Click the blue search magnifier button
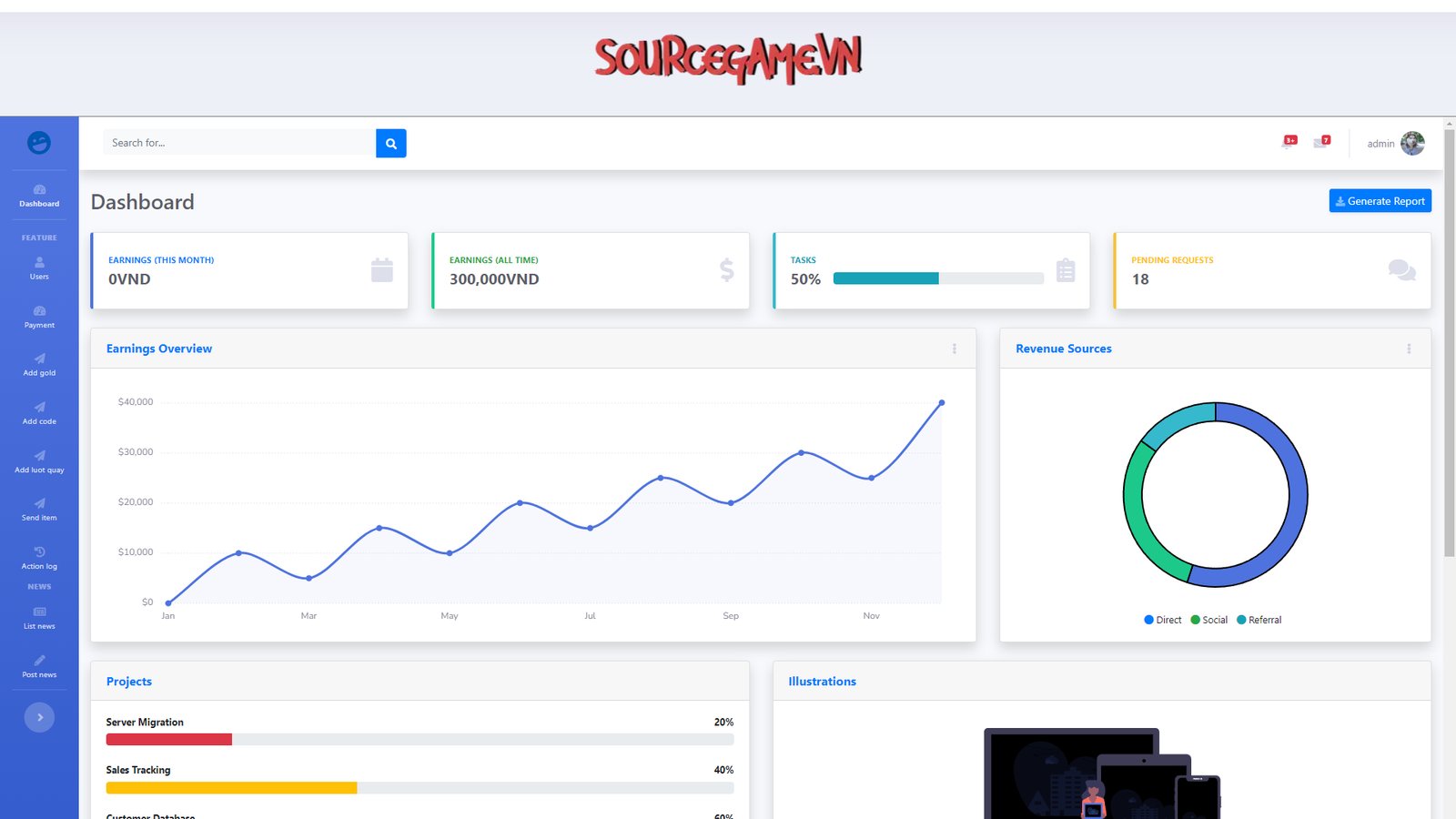The width and height of the screenshot is (1456, 819). tap(390, 143)
